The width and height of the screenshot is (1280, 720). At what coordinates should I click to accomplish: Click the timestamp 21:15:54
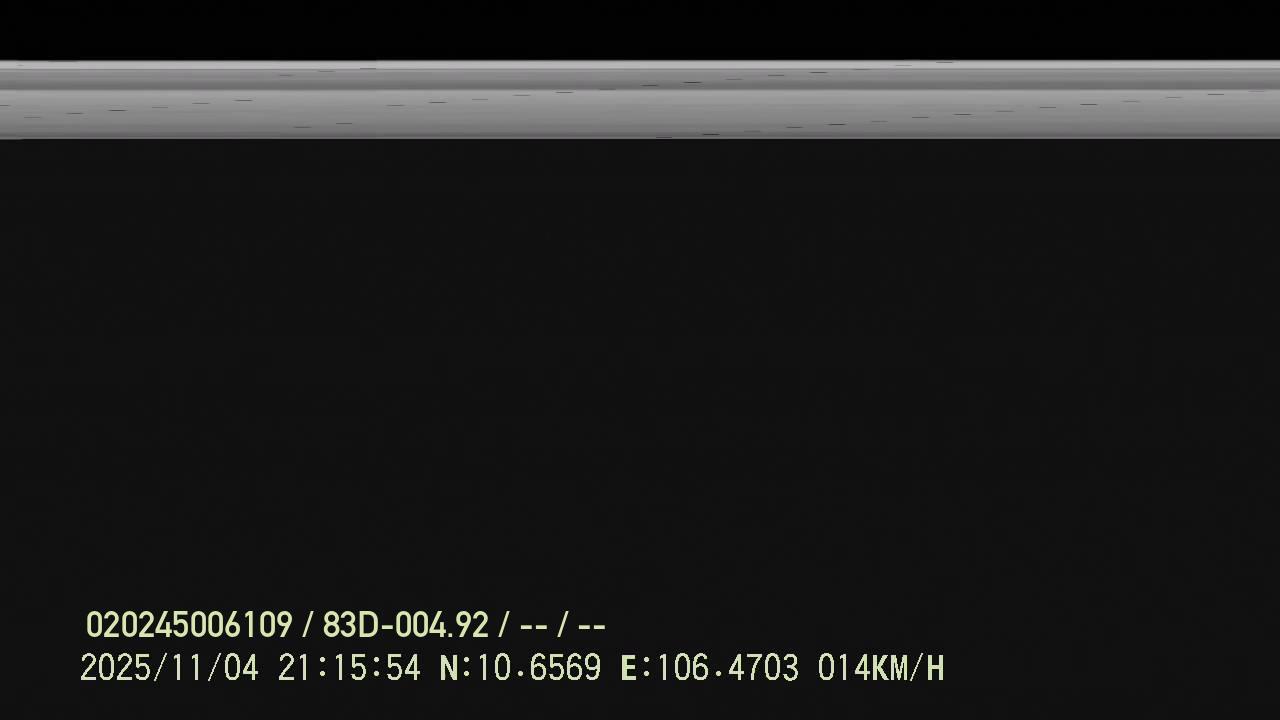[x=349, y=668]
